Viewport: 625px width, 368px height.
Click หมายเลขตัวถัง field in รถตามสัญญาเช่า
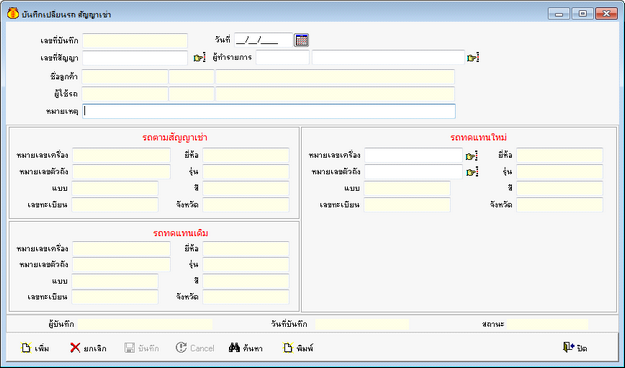pos(121,172)
